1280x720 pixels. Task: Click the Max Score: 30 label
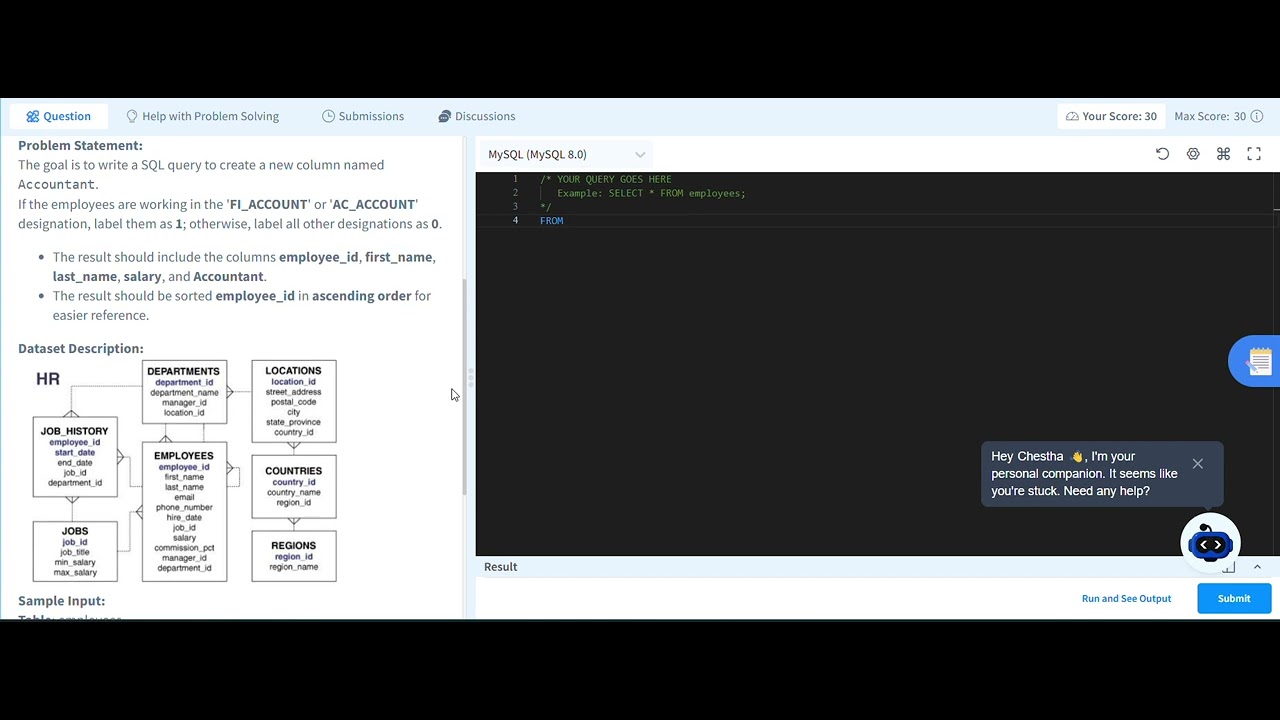1210,116
